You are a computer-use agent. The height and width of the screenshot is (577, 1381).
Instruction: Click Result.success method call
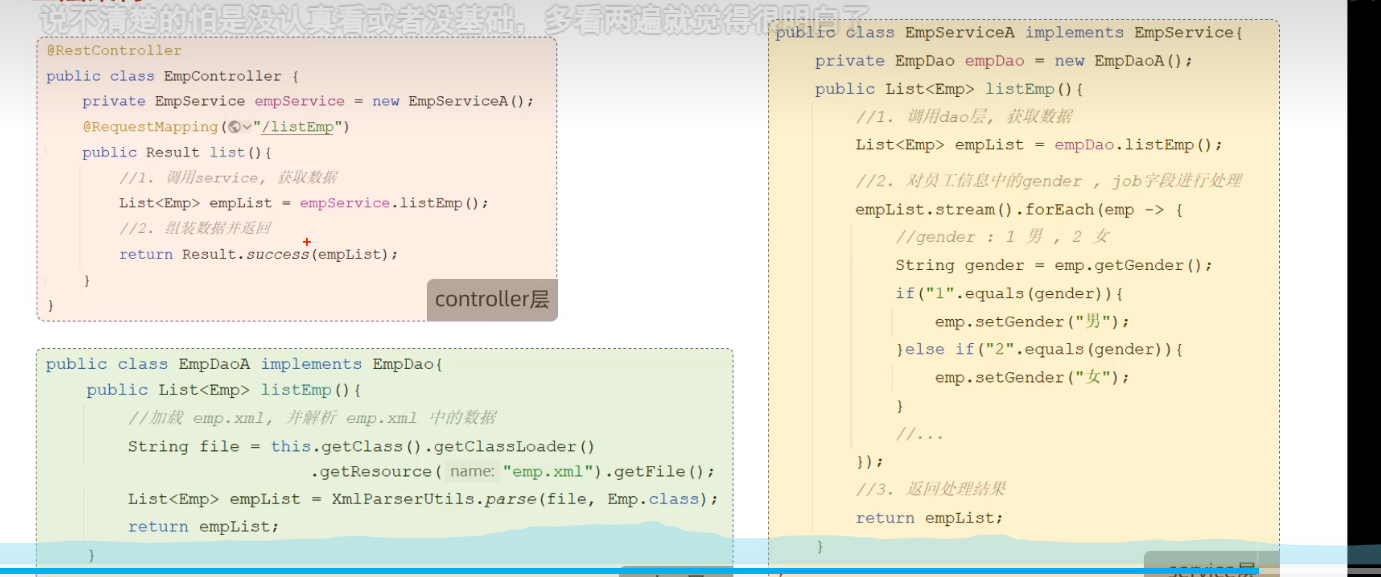[x=245, y=254]
